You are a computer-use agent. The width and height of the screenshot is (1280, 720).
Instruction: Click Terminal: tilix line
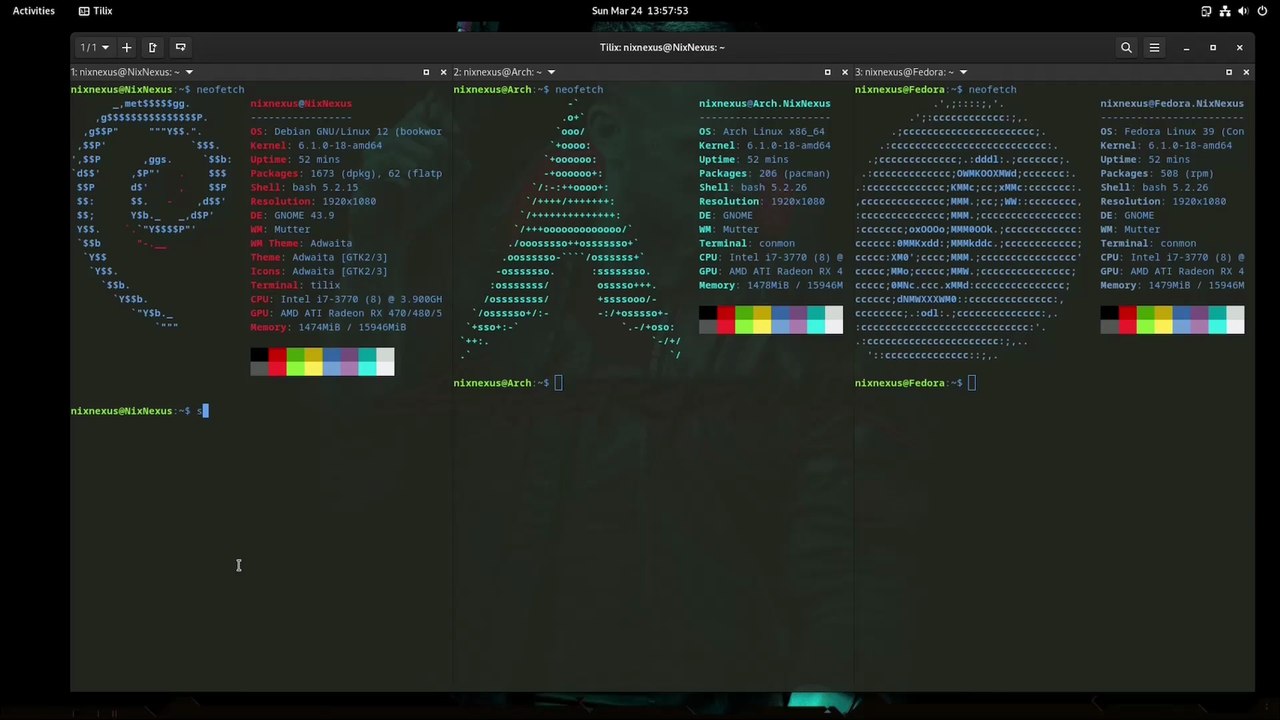295,285
